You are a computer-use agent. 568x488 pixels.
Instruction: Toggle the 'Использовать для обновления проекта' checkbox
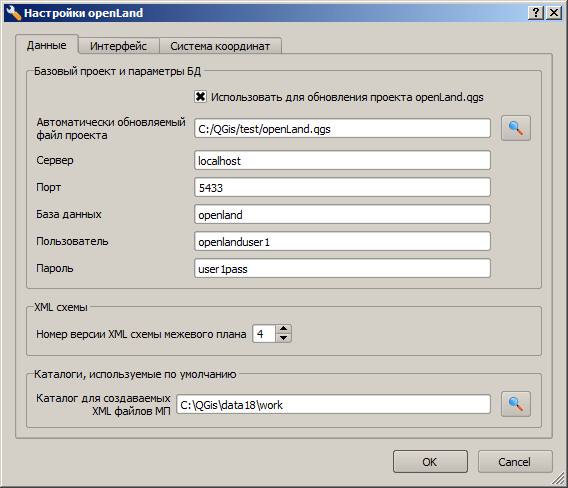click(x=200, y=97)
